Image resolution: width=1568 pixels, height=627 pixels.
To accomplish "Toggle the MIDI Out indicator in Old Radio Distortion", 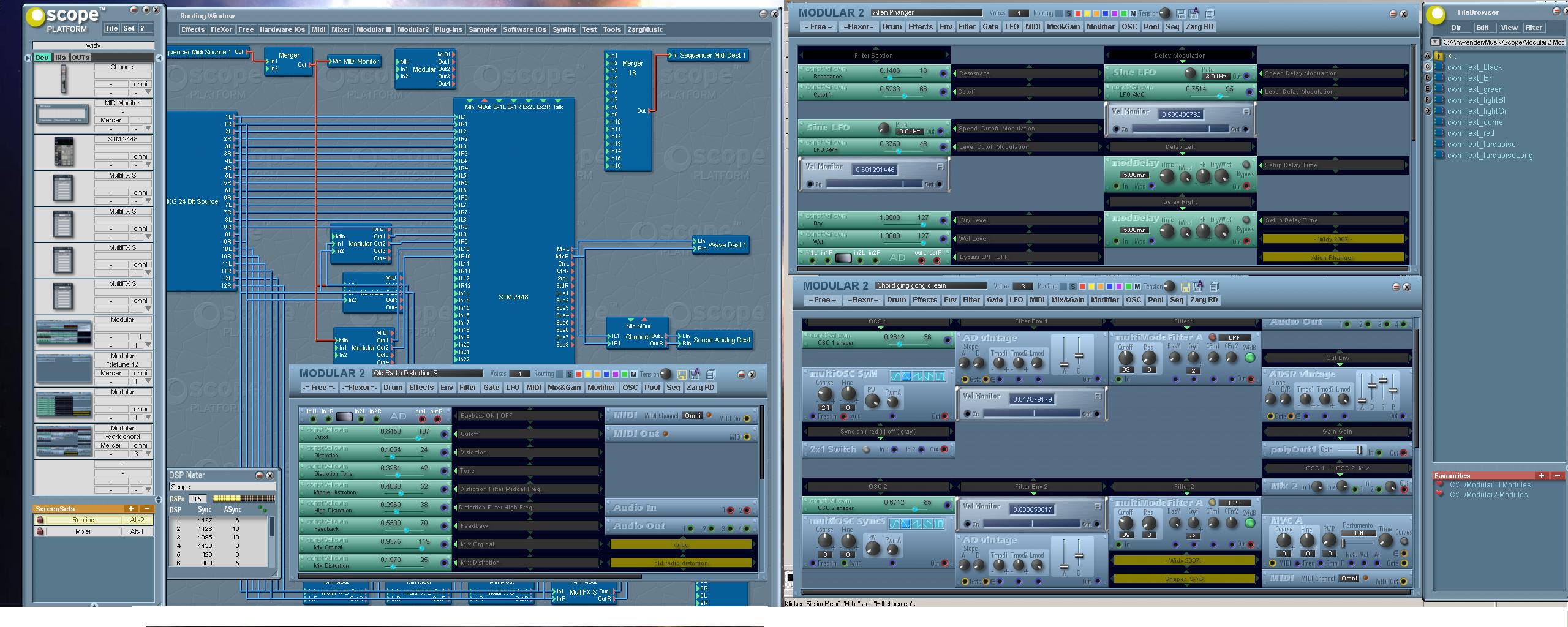I will point(665,434).
